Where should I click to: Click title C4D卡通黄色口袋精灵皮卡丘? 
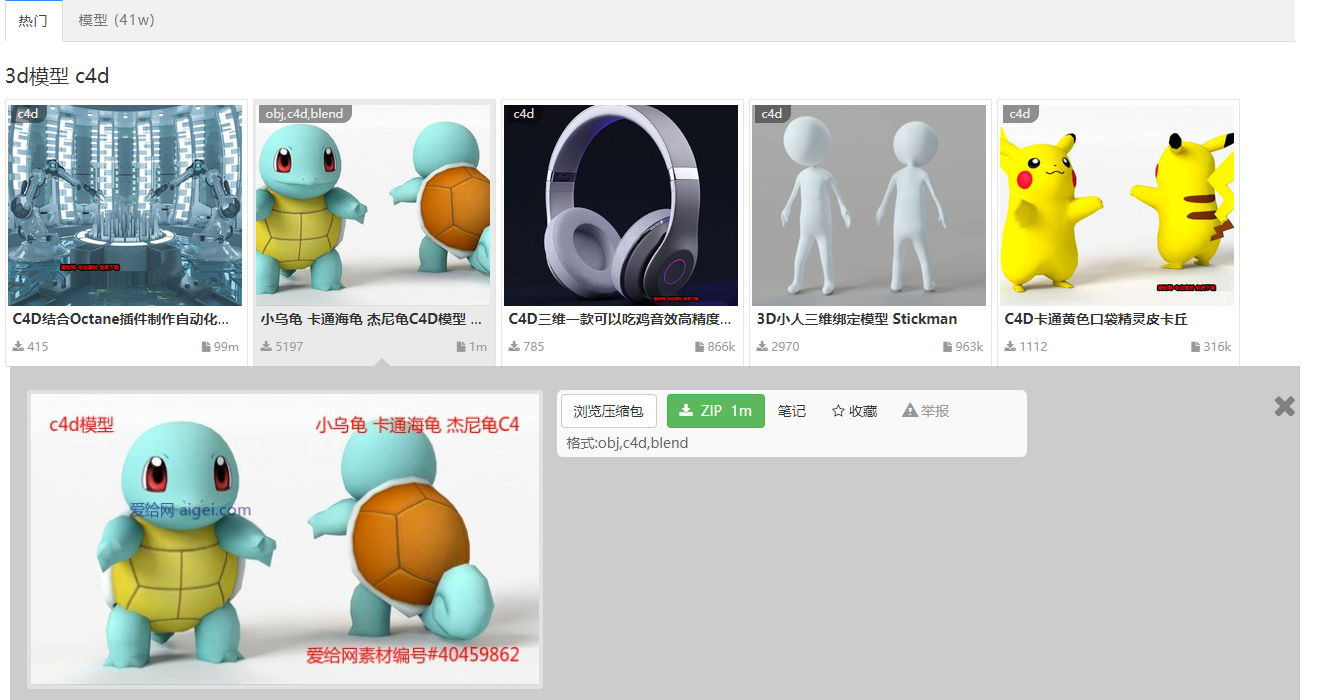tap(1096, 319)
